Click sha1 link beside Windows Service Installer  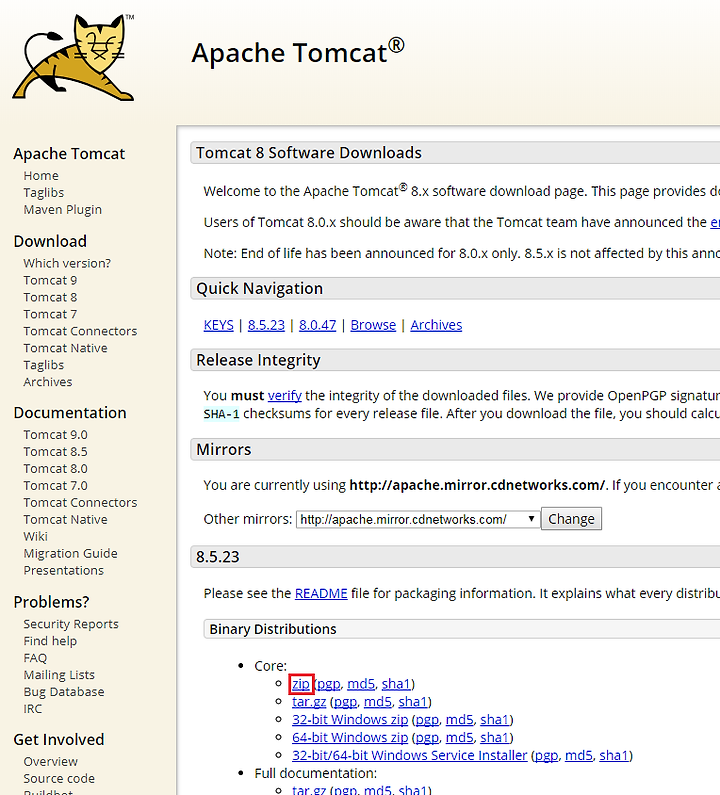tap(614, 755)
